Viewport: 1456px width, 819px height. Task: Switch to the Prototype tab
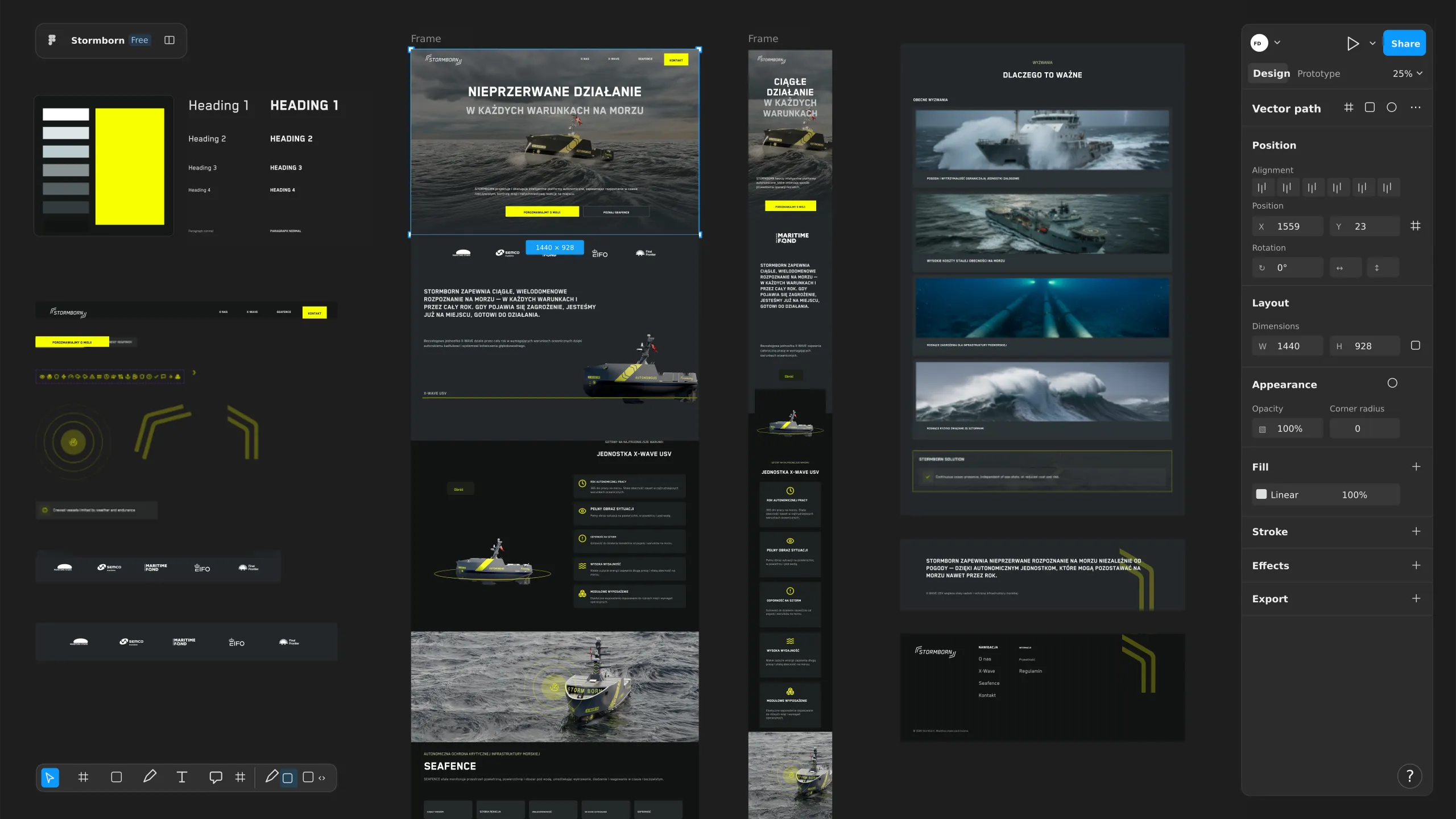pyautogui.click(x=1318, y=73)
